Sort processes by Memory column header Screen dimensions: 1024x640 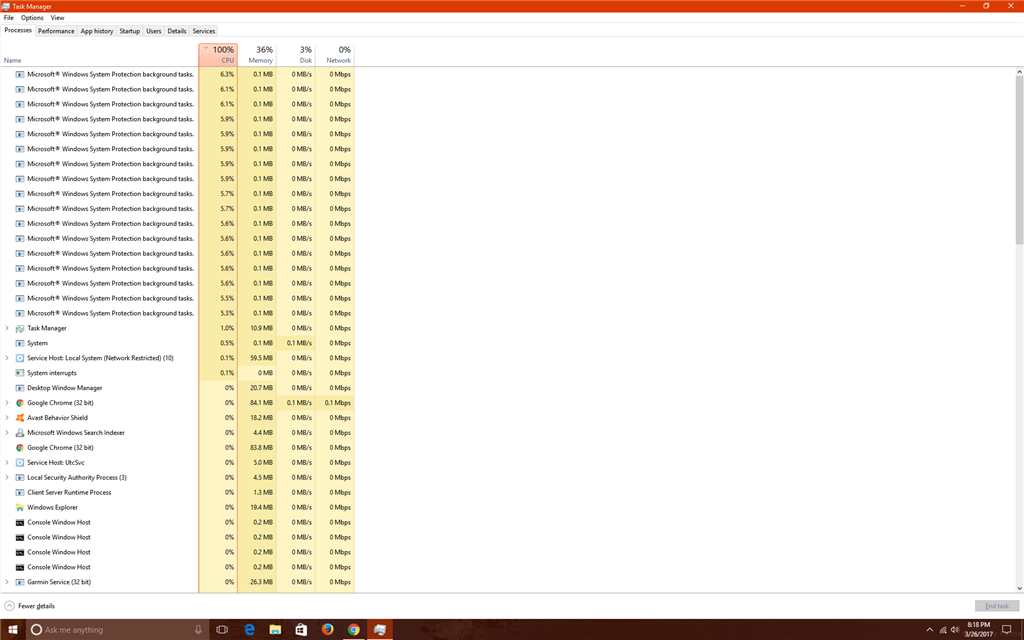(x=260, y=55)
